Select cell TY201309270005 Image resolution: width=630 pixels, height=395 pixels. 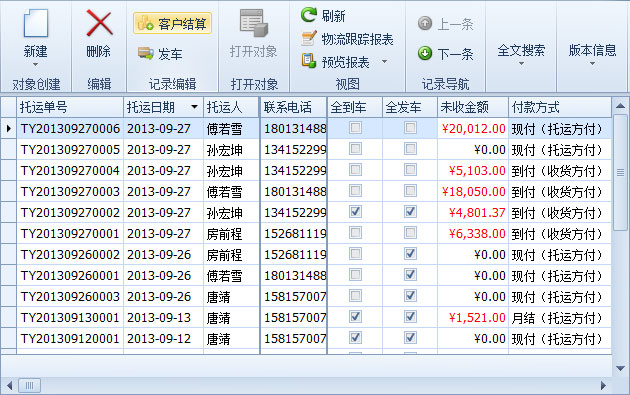70,149
